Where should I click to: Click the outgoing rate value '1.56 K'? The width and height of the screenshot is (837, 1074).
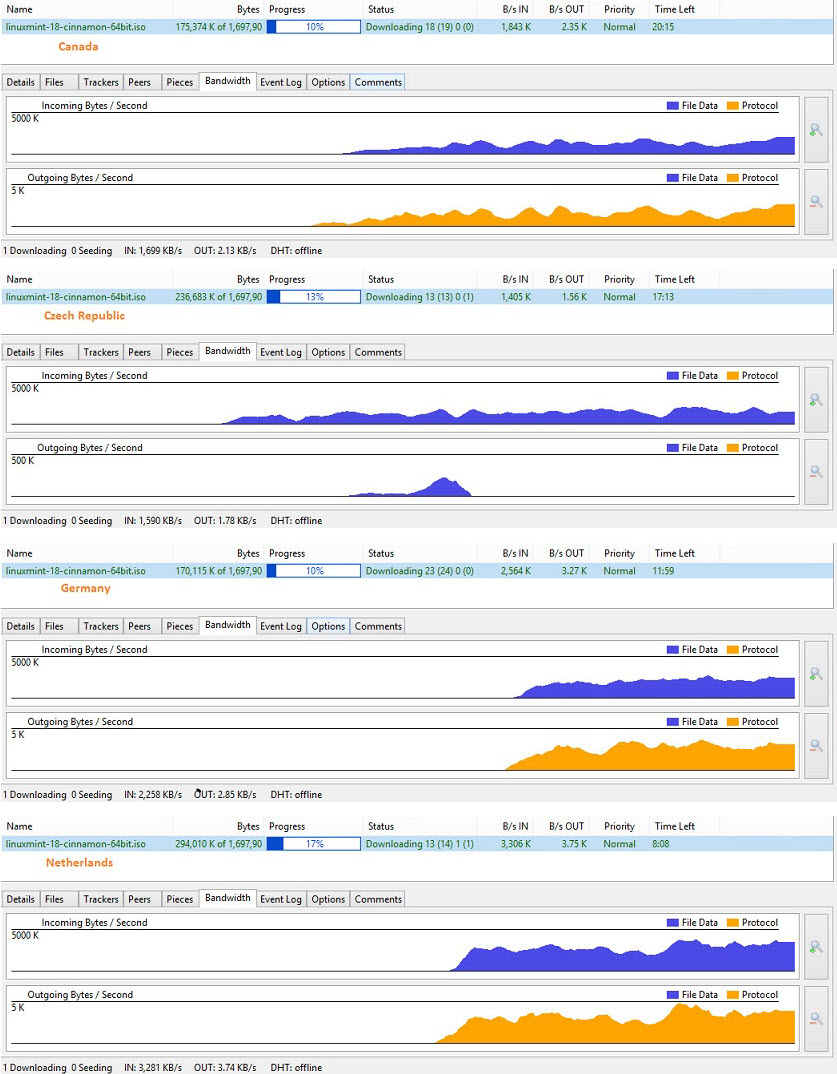coord(574,297)
